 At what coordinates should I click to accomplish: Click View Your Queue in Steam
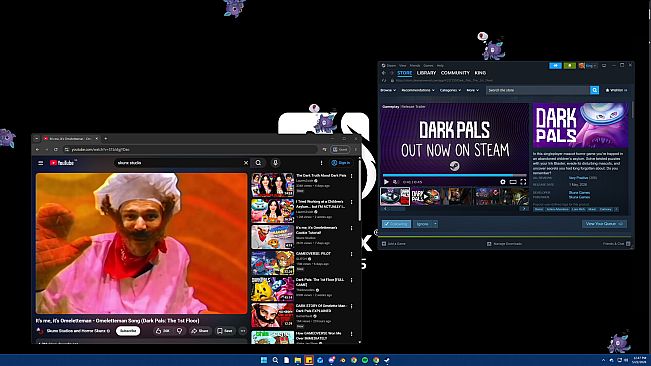(x=604, y=224)
